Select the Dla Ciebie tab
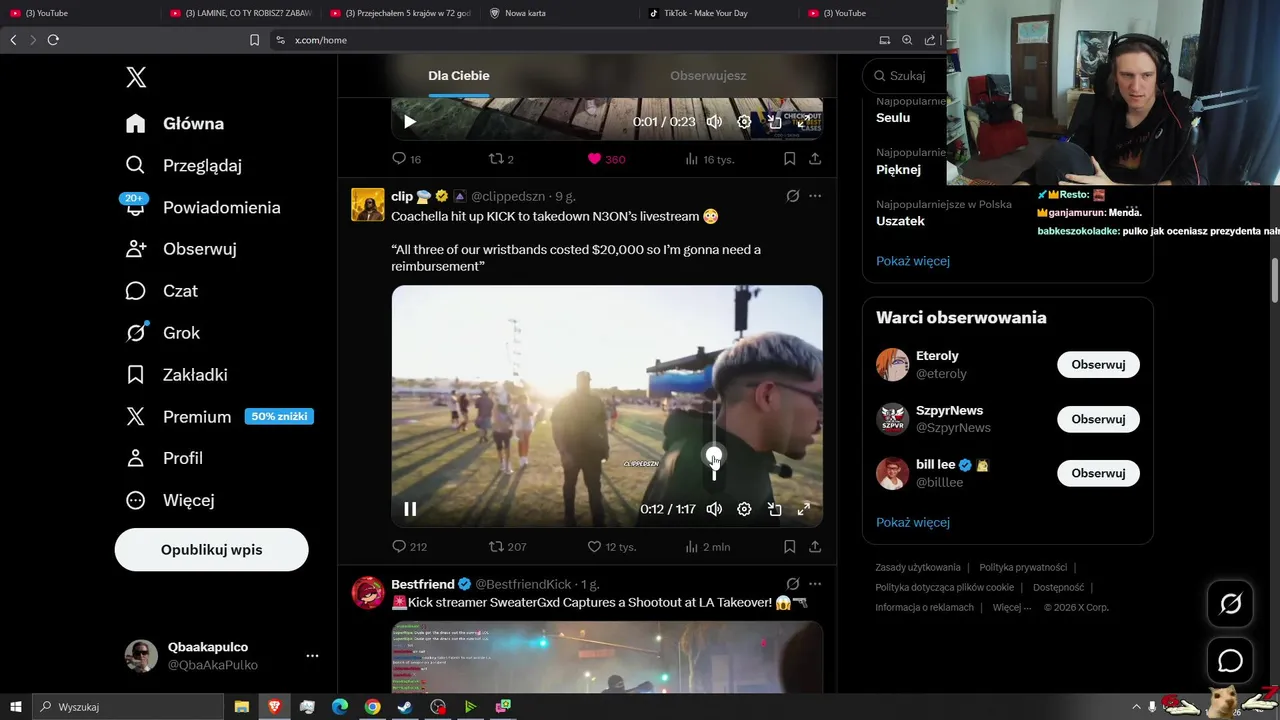1280x720 pixels. (459, 76)
